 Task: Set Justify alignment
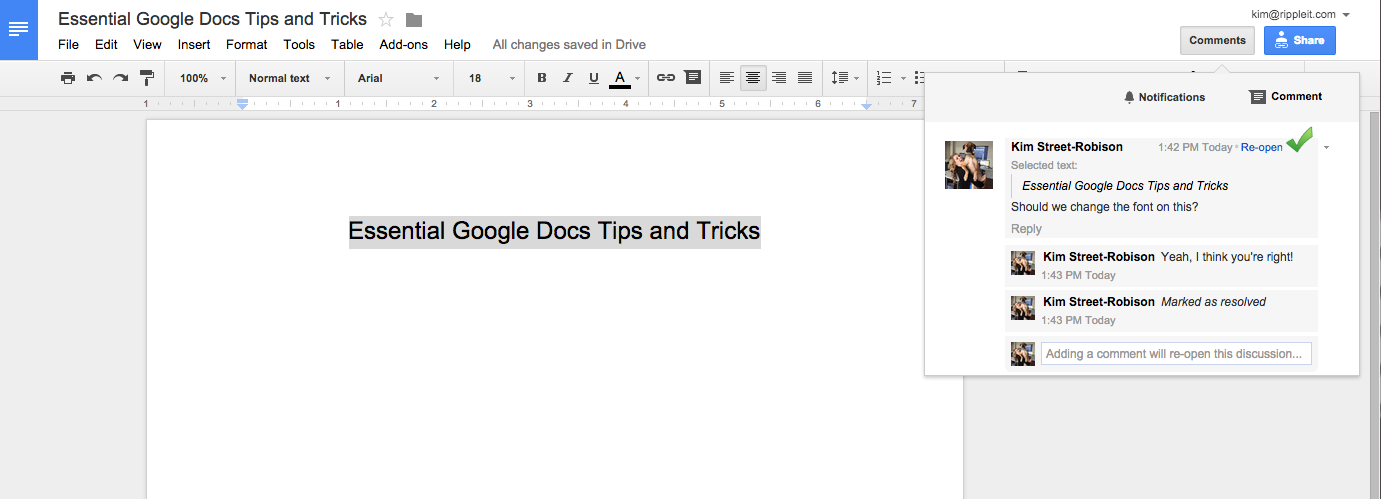click(805, 78)
